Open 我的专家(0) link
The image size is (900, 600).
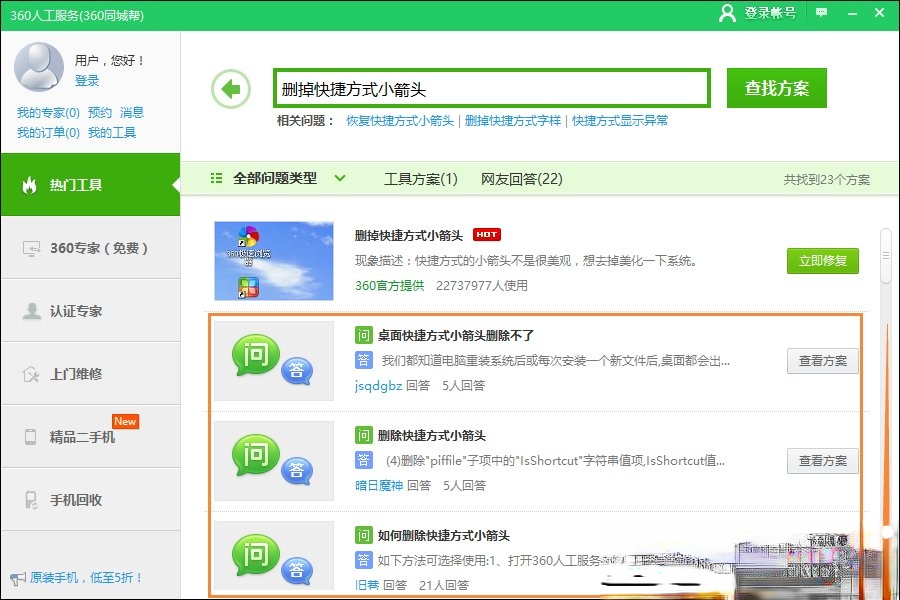(48, 113)
